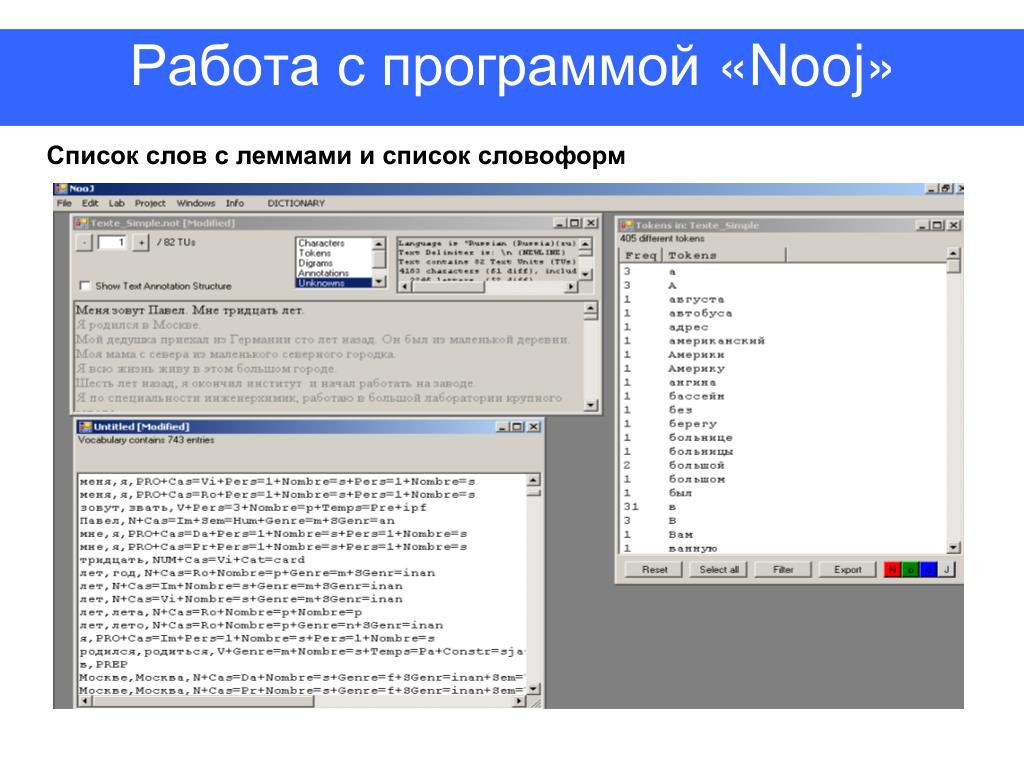Close the Tokens in Texte_Simple window
This screenshot has height=768, width=1024.
[x=953, y=225]
